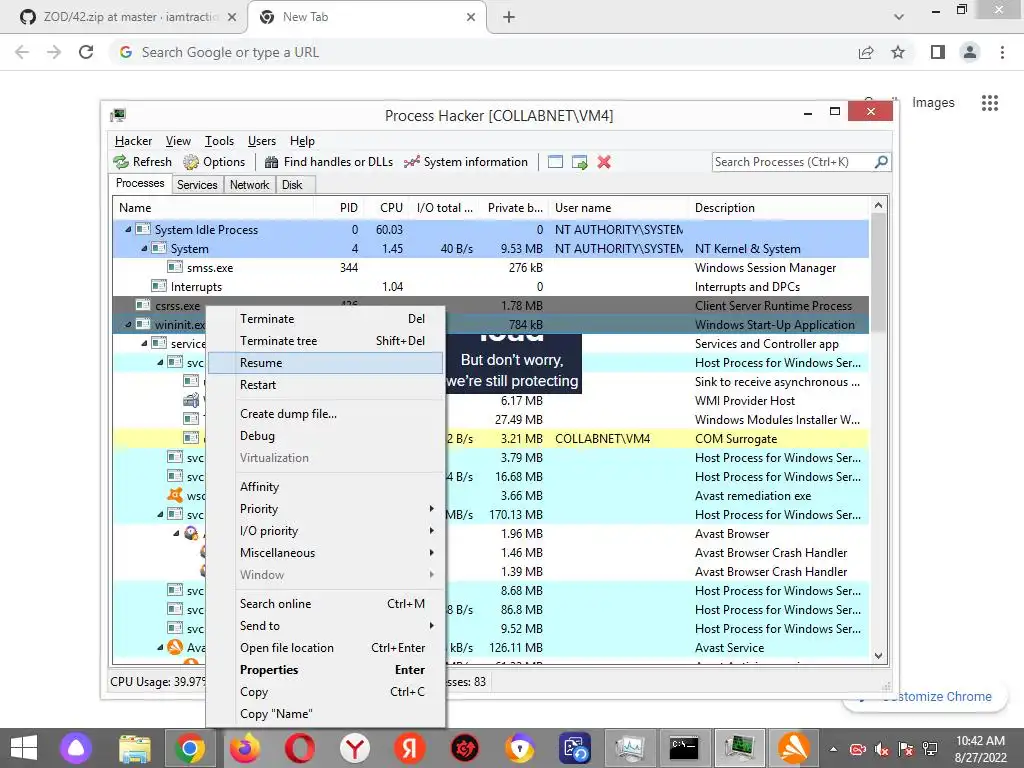Click the magnifier icon in Search Processes box

(881, 161)
